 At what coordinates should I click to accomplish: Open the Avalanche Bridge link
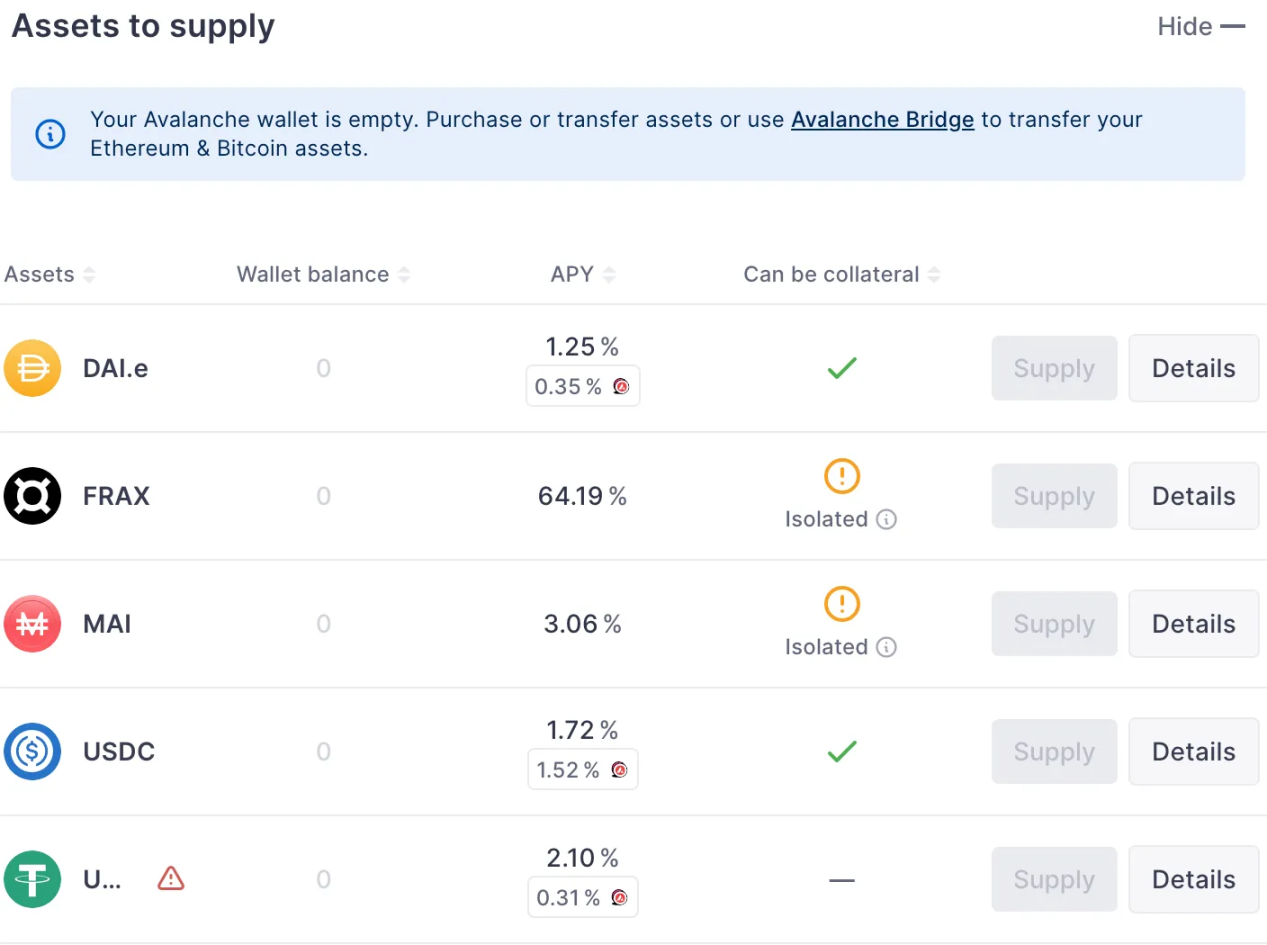(882, 119)
